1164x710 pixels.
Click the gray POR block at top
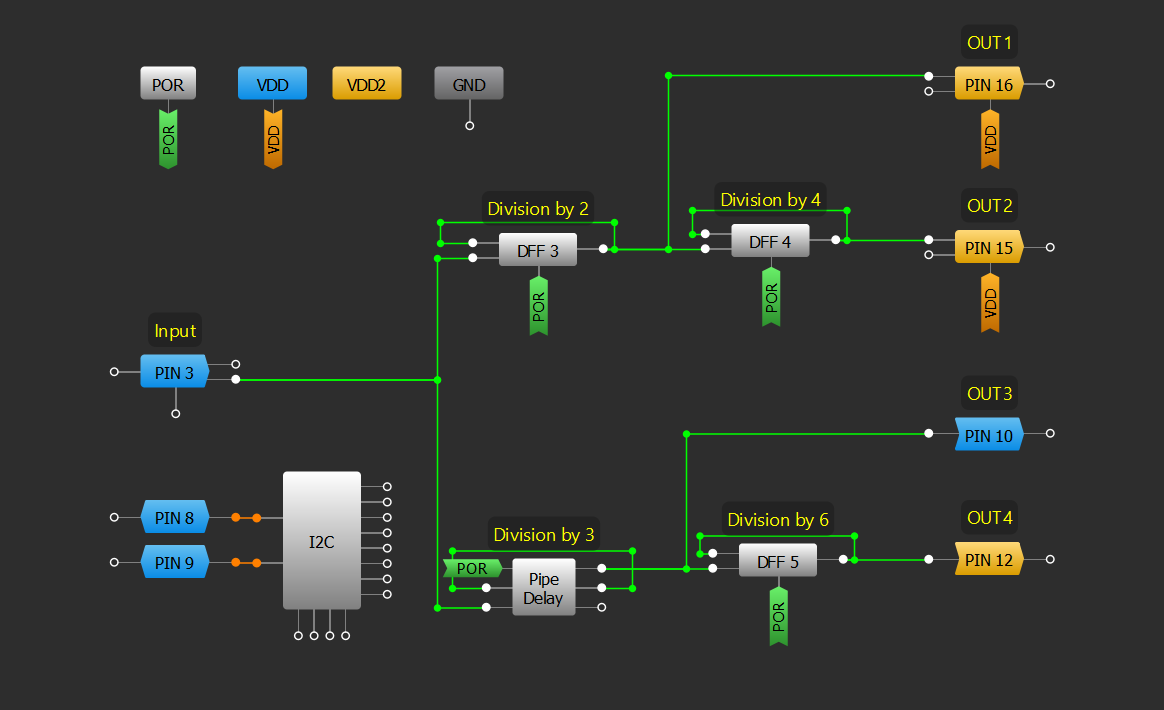[168, 85]
